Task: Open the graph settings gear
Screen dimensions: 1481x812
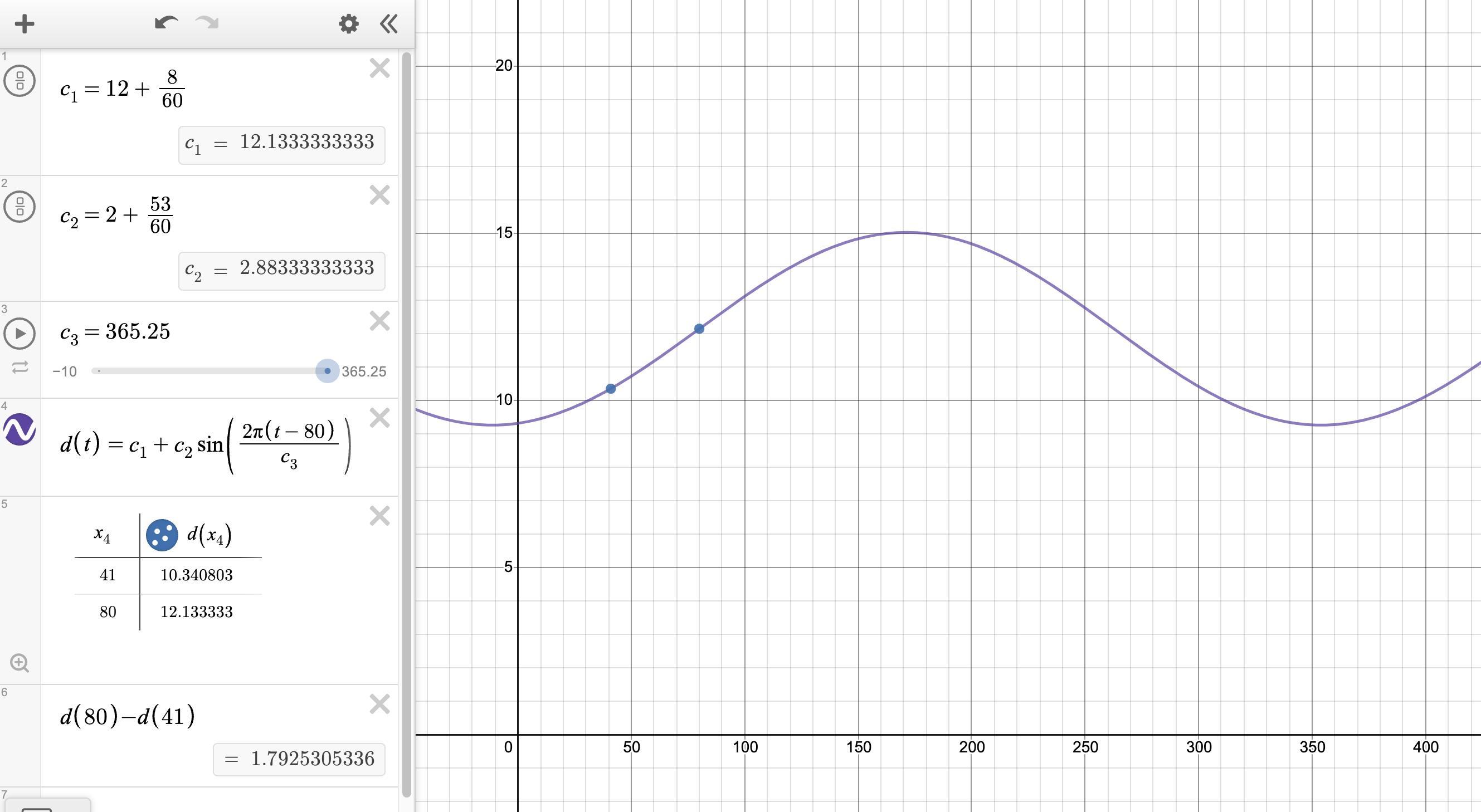Action: [x=348, y=24]
